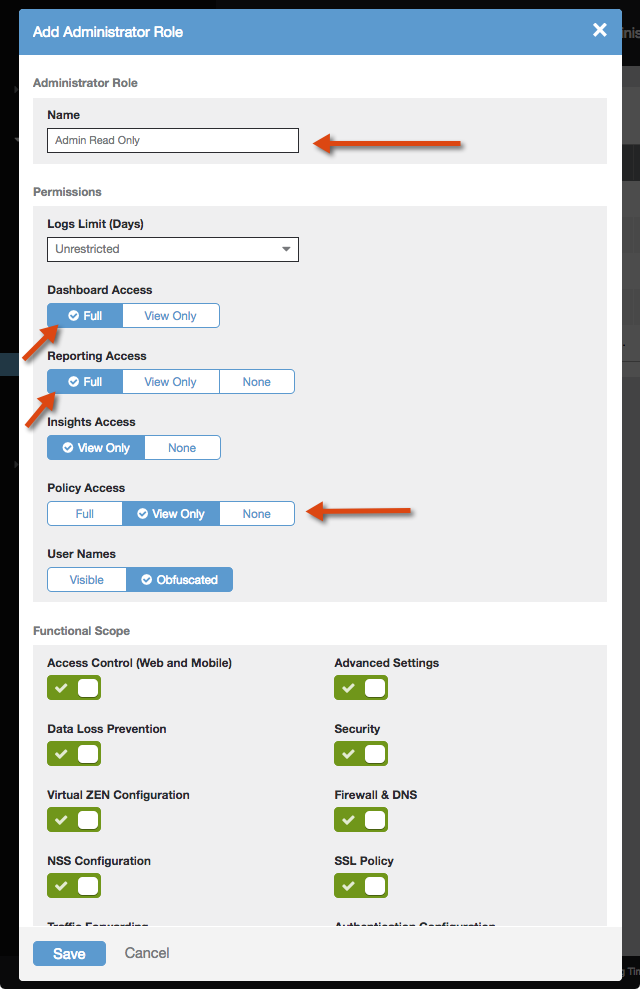Close the Add Administrator Role dialog
Image resolution: width=640 pixels, height=989 pixels.
click(600, 30)
